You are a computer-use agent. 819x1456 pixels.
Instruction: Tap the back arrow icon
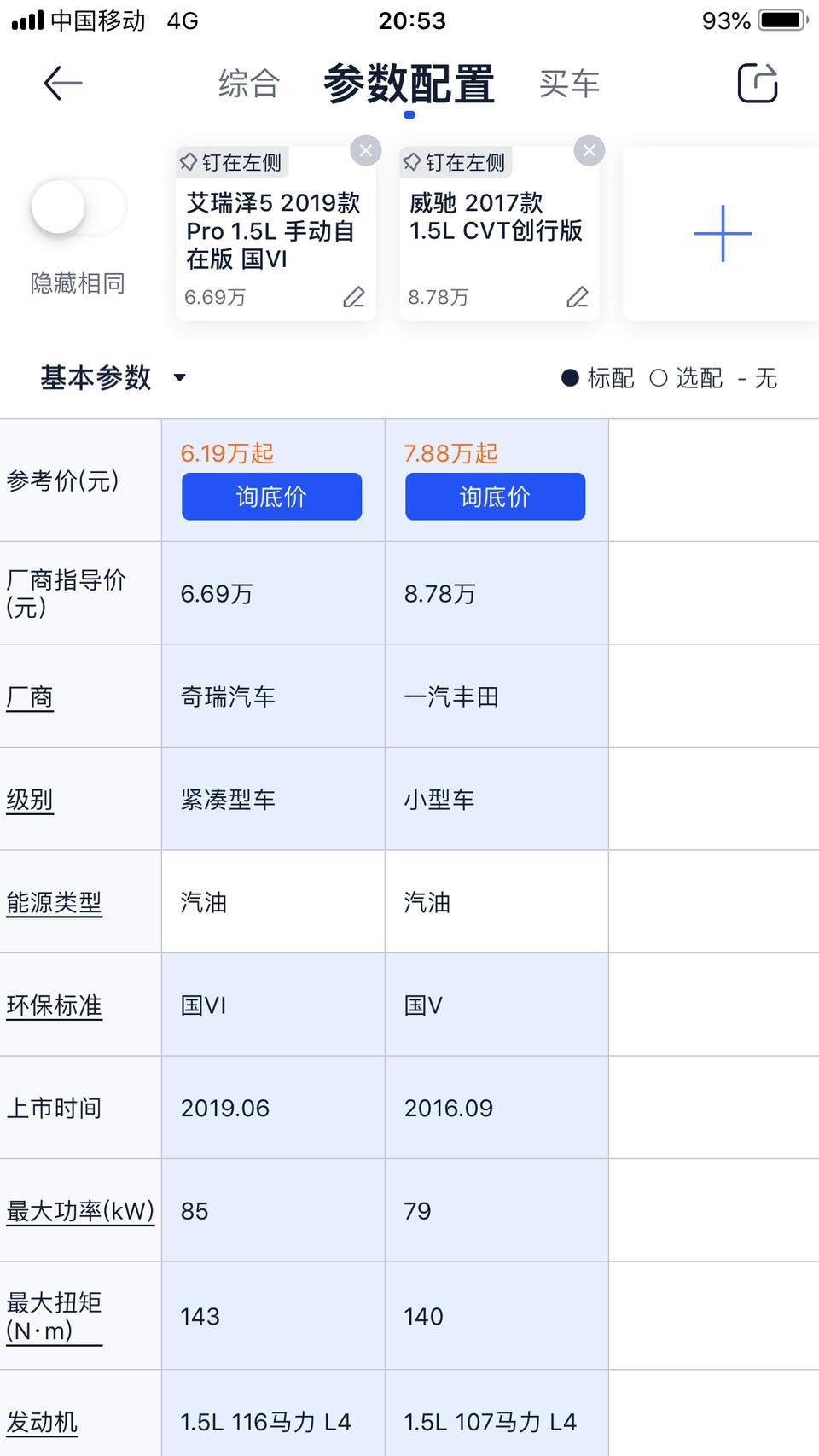coord(63,83)
